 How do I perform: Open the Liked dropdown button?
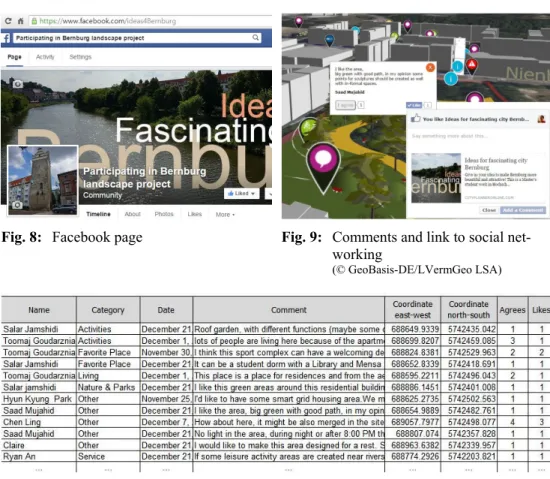coord(241,193)
